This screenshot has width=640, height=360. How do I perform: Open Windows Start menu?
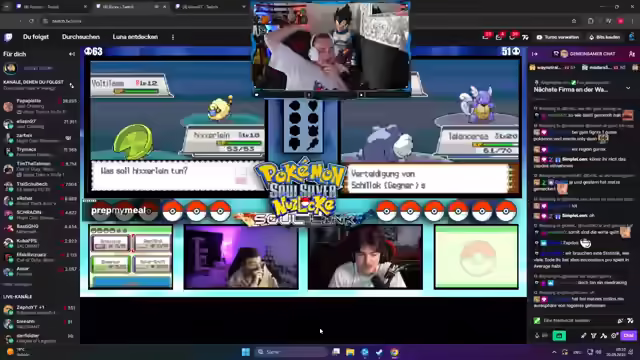[x=245, y=352]
